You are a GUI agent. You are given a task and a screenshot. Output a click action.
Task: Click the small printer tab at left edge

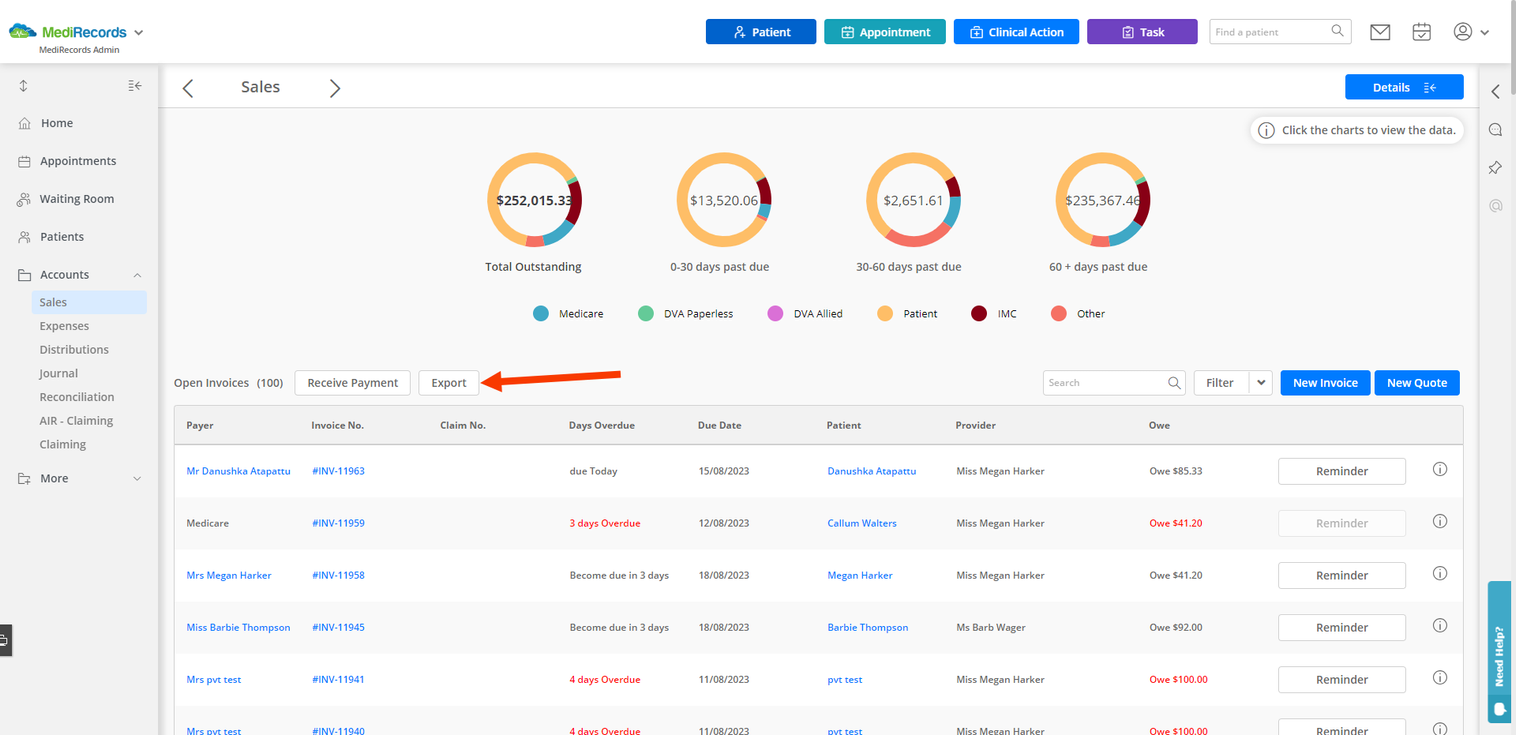5,640
